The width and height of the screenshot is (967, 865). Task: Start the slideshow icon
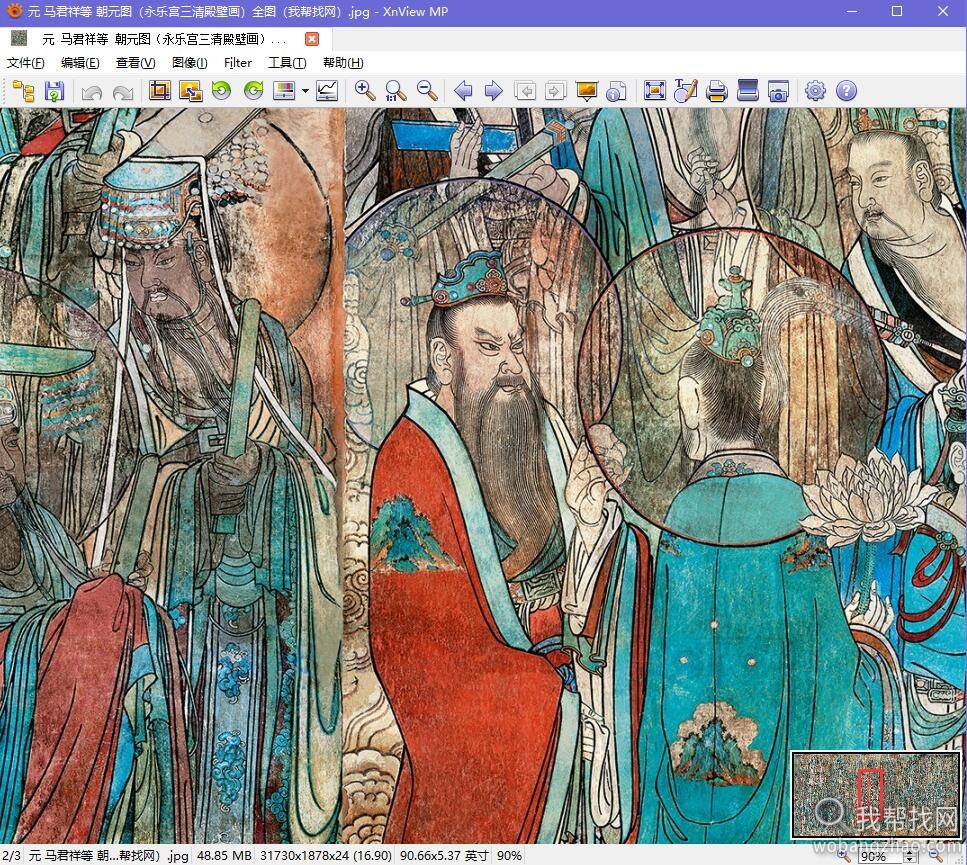pyautogui.click(x=586, y=91)
